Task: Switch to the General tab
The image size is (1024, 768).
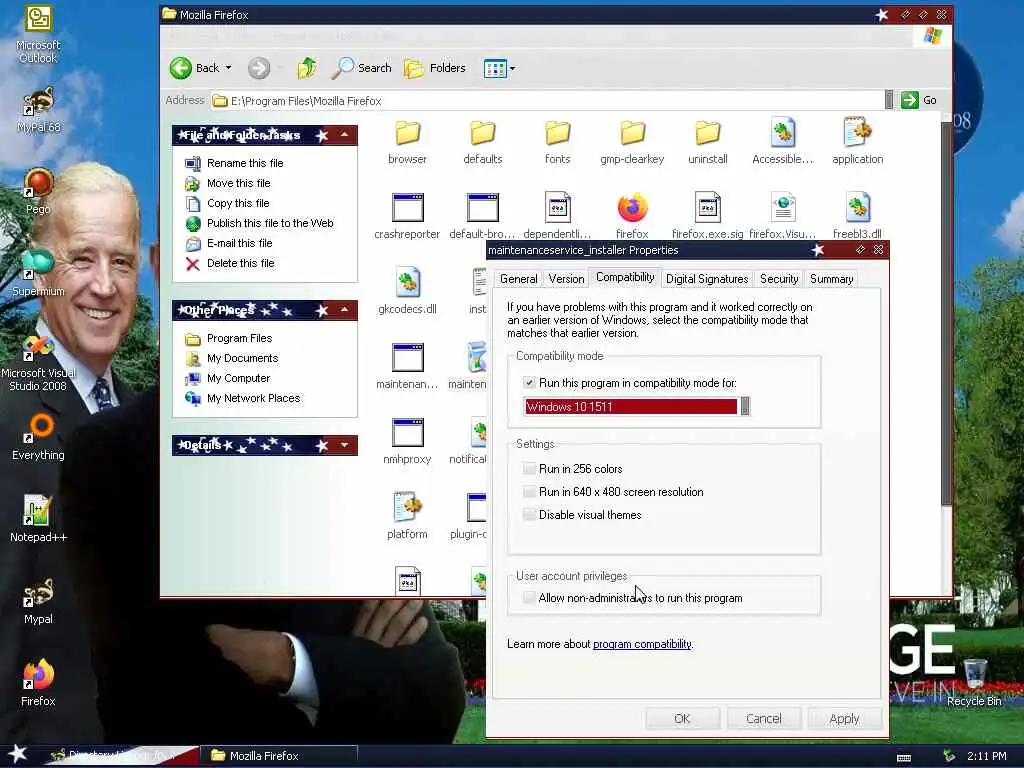Action: coord(519,279)
